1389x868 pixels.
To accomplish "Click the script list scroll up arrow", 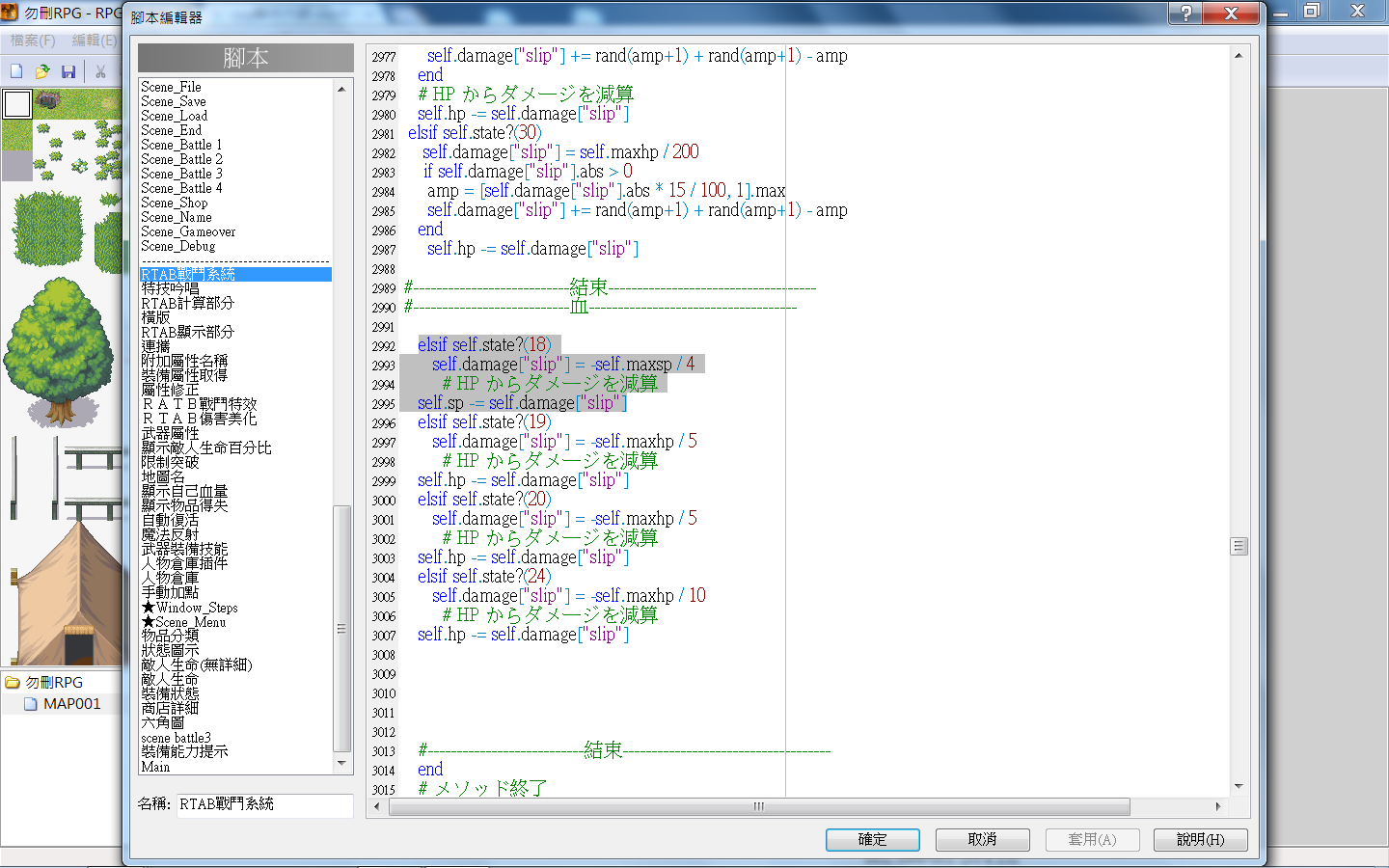I will click(x=341, y=89).
